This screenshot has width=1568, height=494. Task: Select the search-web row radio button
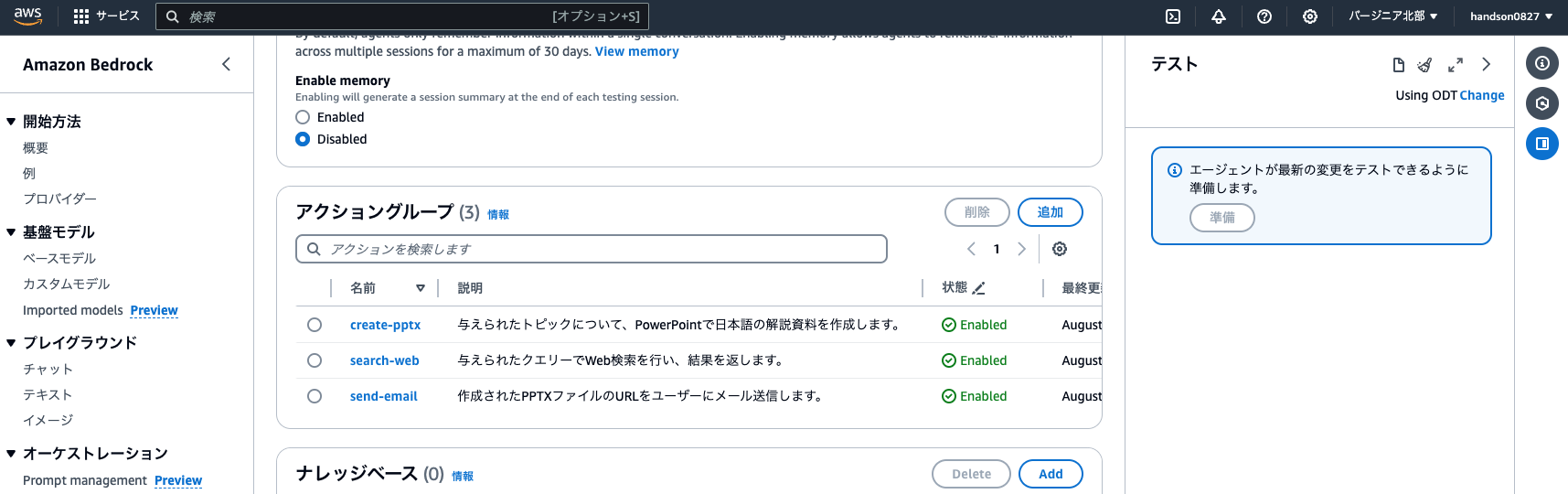click(x=315, y=360)
